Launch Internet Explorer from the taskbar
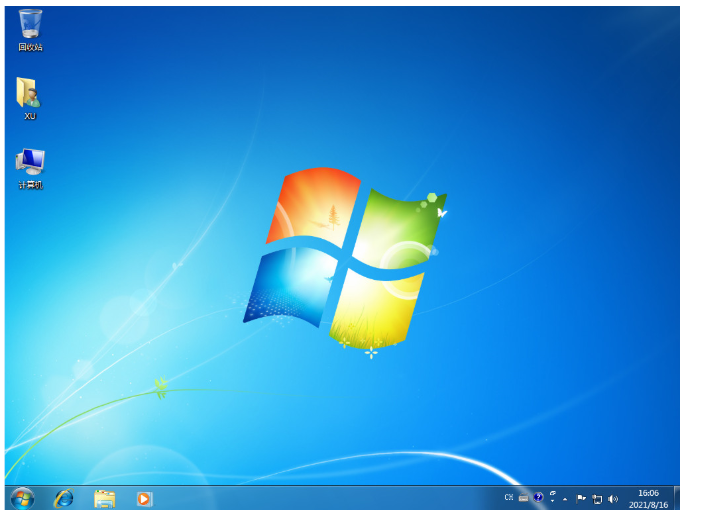702x519 pixels. 64,498
